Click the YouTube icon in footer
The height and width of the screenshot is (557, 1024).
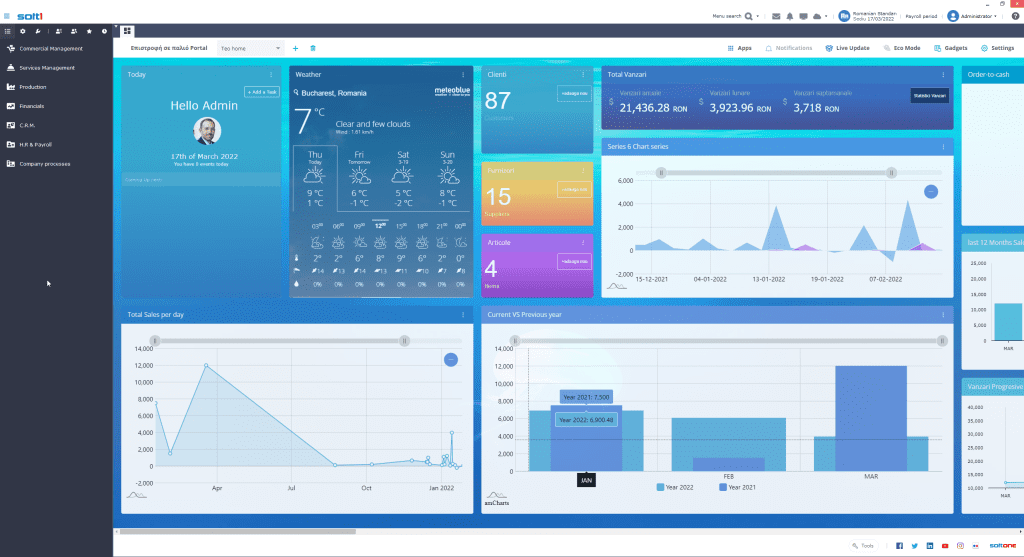[945, 546]
